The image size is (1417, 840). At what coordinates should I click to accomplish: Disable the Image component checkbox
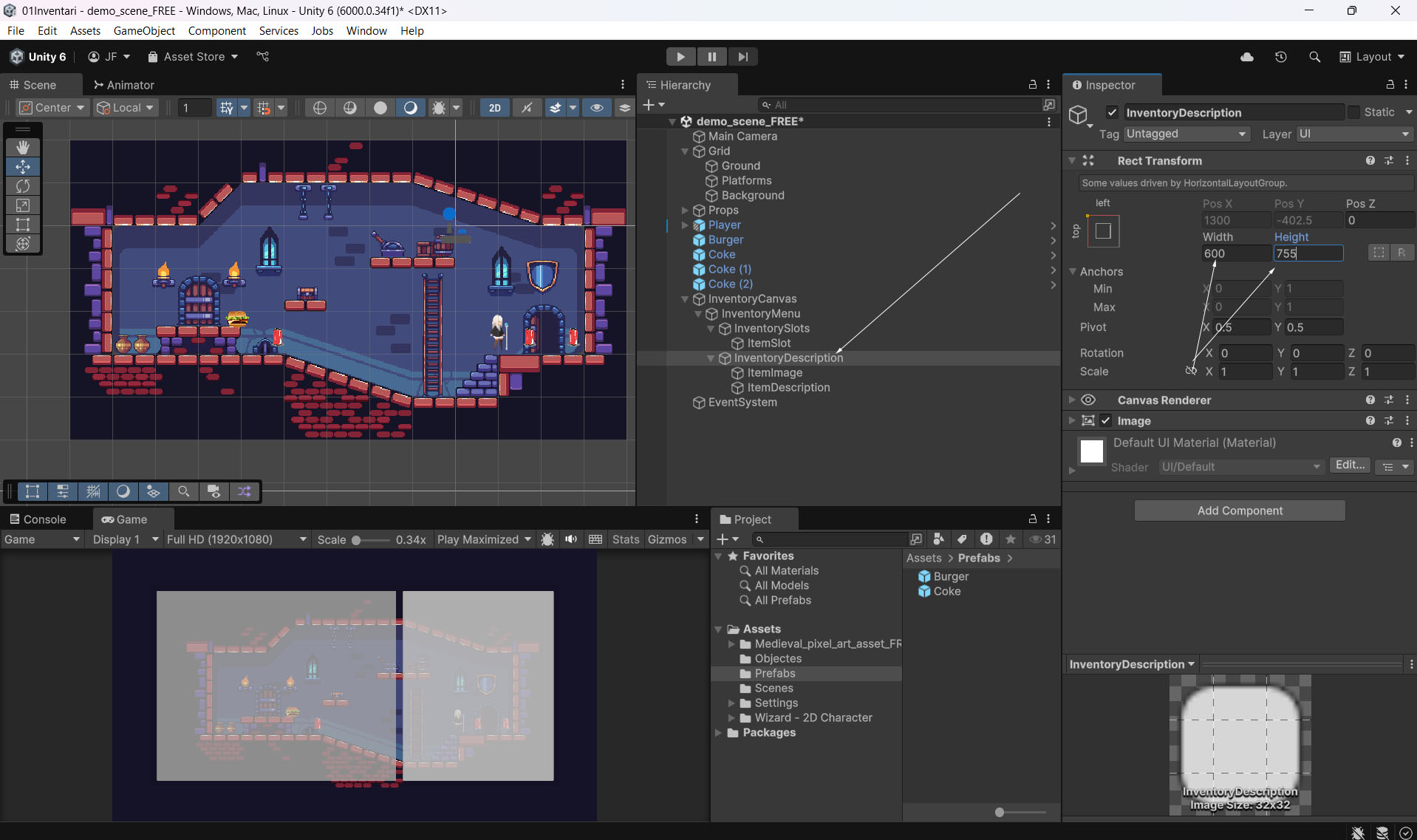[x=1106, y=421]
